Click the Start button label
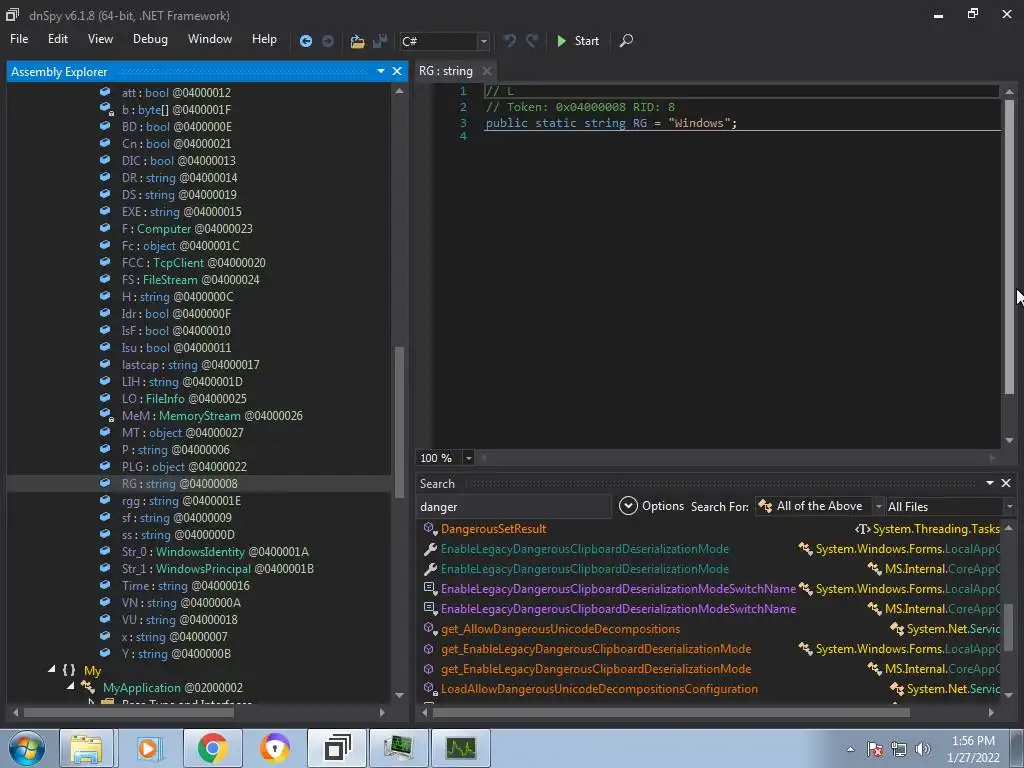This screenshot has height=768, width=1024. click(586, 41)
